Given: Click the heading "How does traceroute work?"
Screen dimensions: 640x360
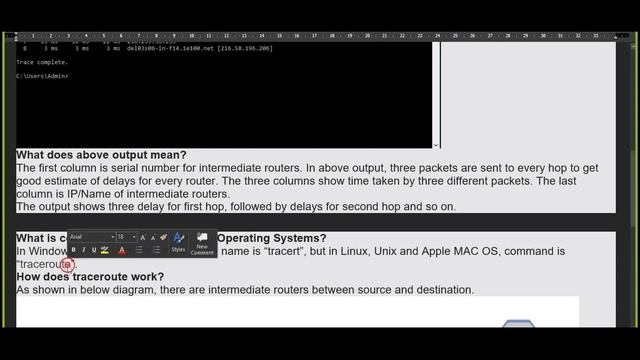Looking at the screenshot, I should [x=90, y=277].
